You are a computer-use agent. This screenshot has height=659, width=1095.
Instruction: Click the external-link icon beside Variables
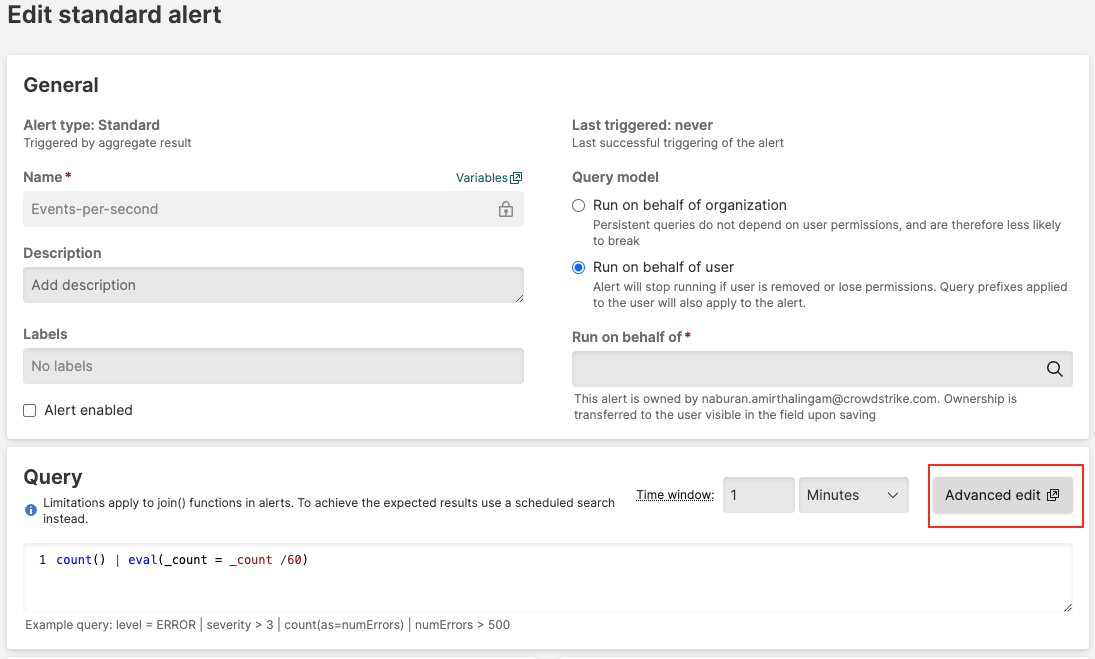coord(516,178)
